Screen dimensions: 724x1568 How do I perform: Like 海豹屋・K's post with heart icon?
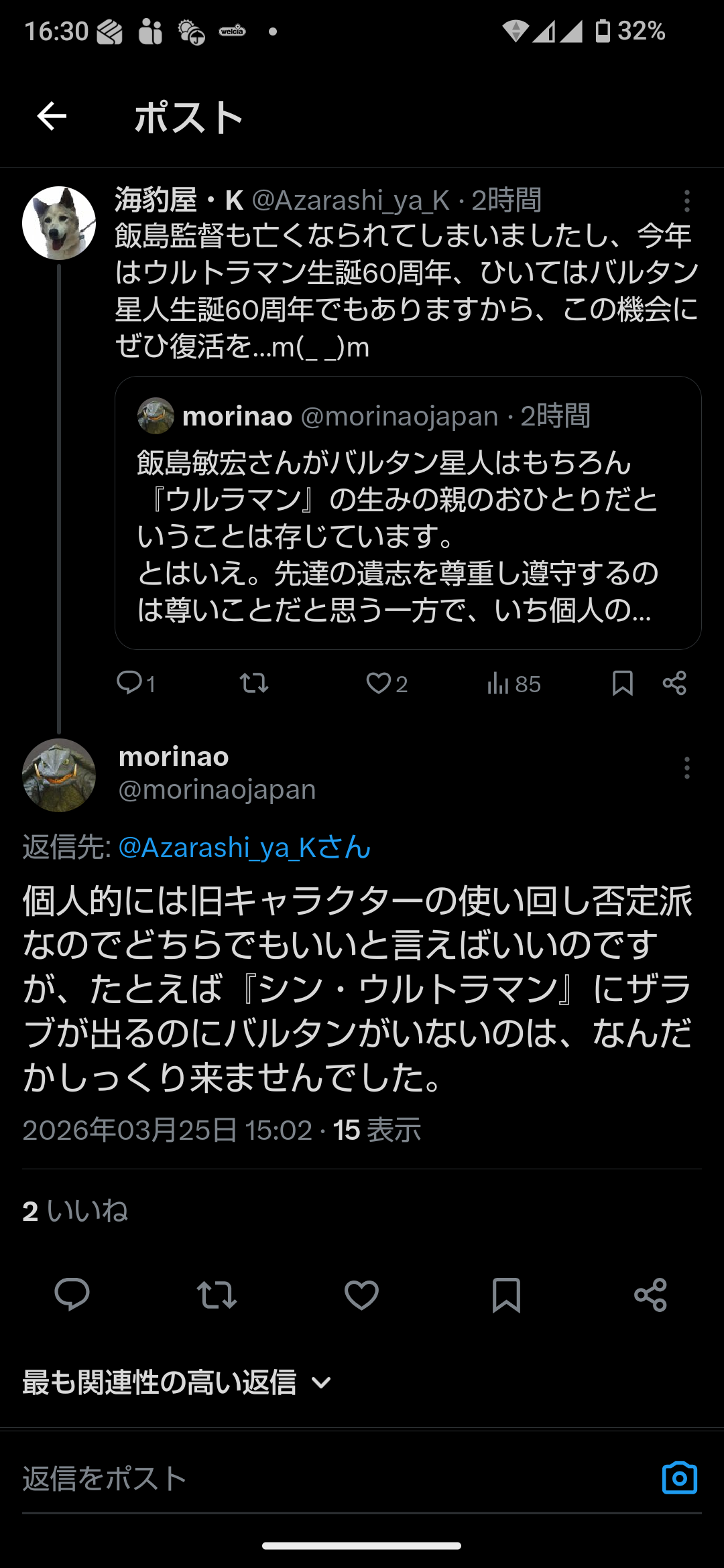point(379,683)
